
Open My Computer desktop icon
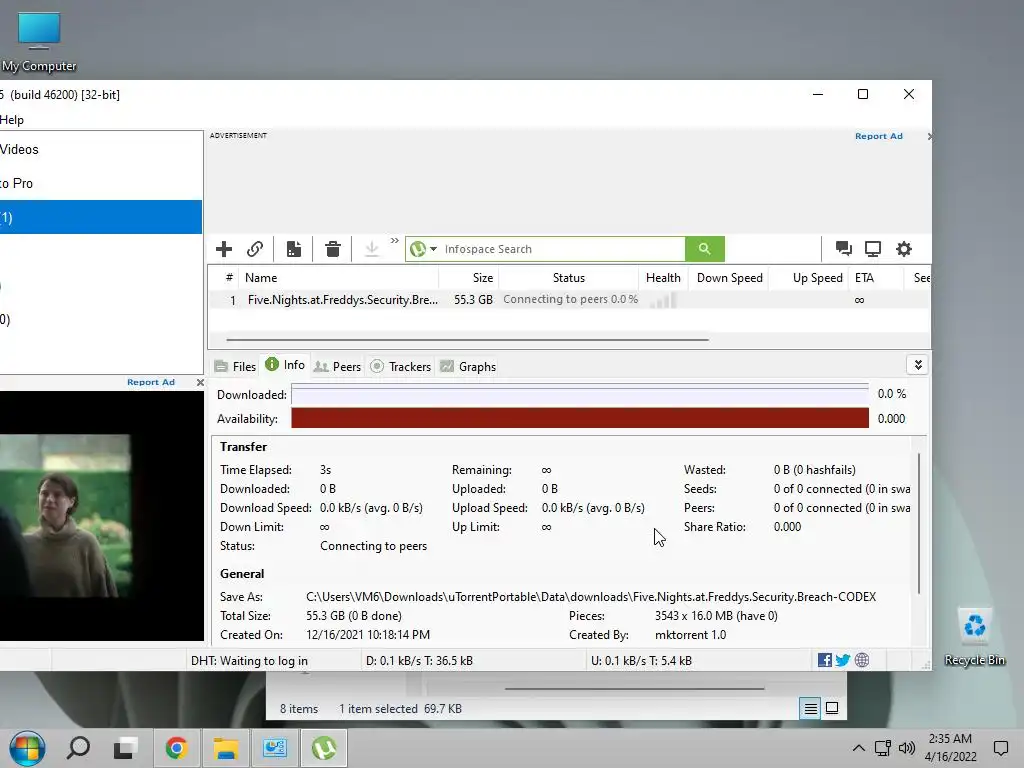[39, 42]
